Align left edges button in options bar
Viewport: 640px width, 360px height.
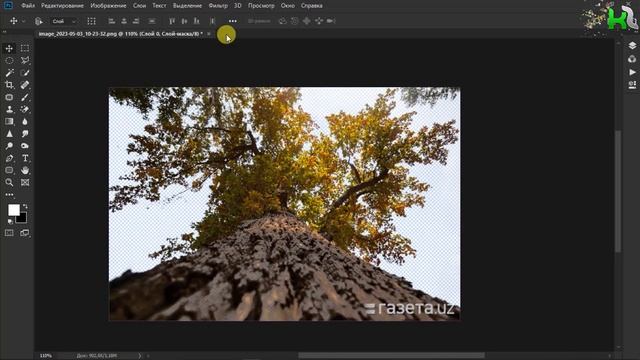[x=111, y=21]
